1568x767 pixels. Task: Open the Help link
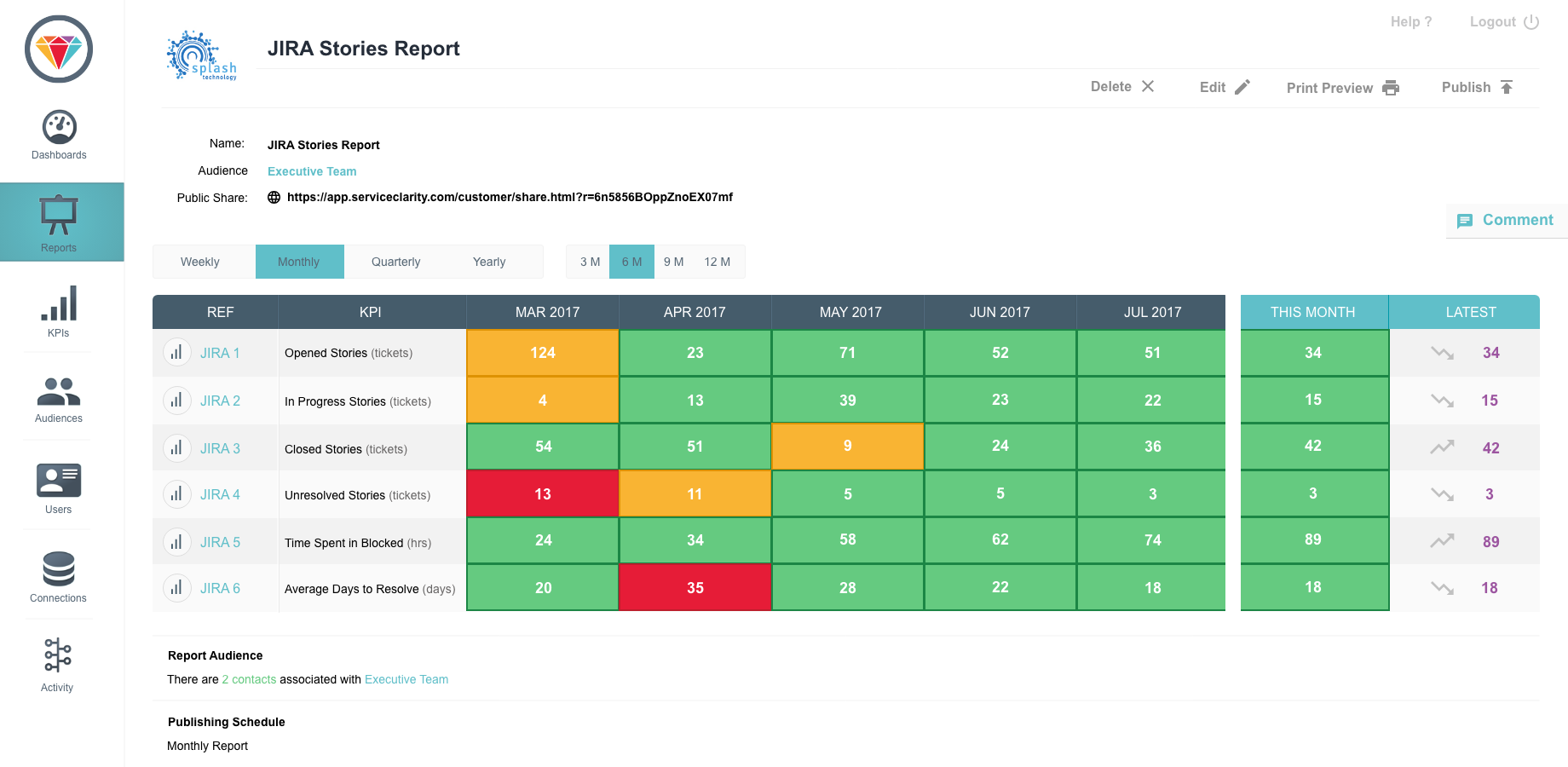point(1411,21)
